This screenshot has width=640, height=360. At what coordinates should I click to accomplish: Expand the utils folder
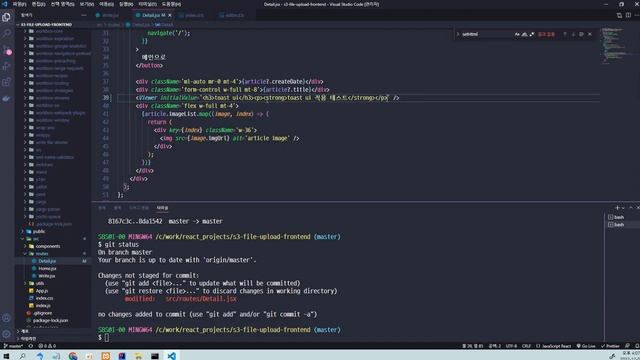click(x=40, y=283)
